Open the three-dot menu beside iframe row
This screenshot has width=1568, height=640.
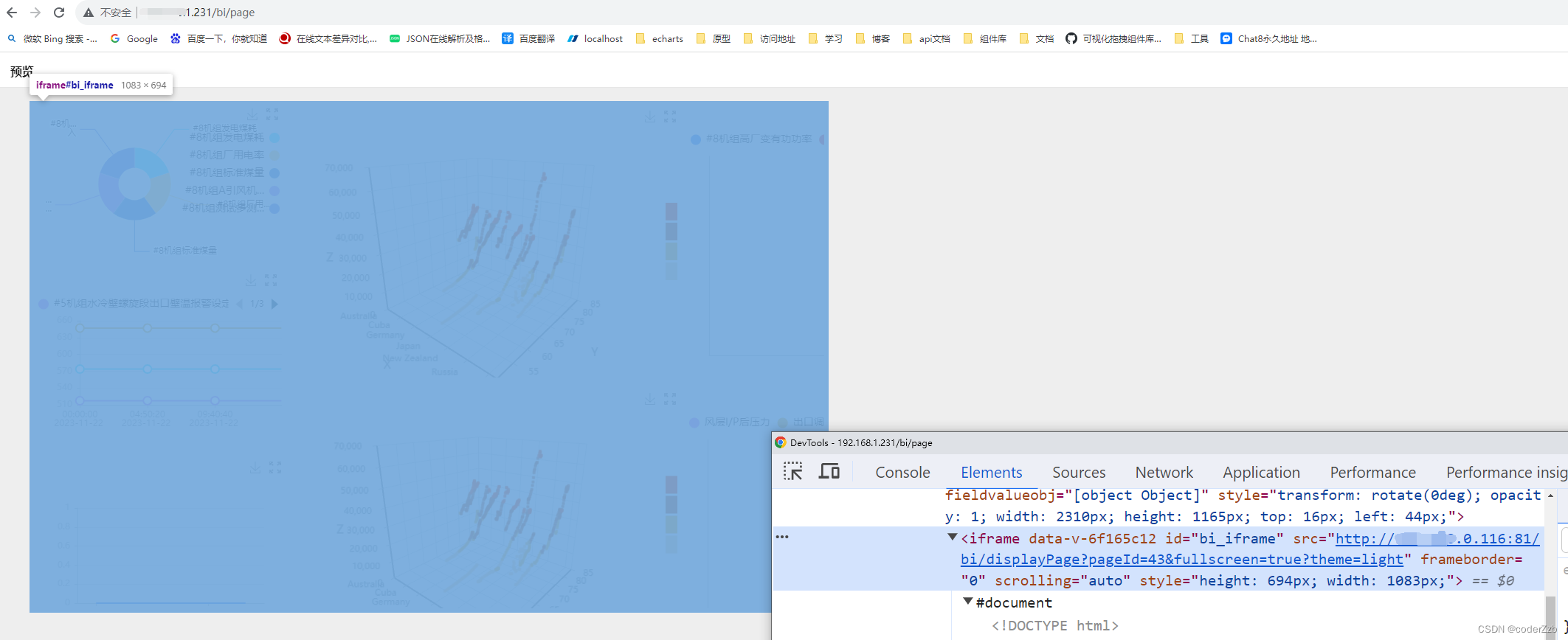pyautogui.click(x=782, y=537)
